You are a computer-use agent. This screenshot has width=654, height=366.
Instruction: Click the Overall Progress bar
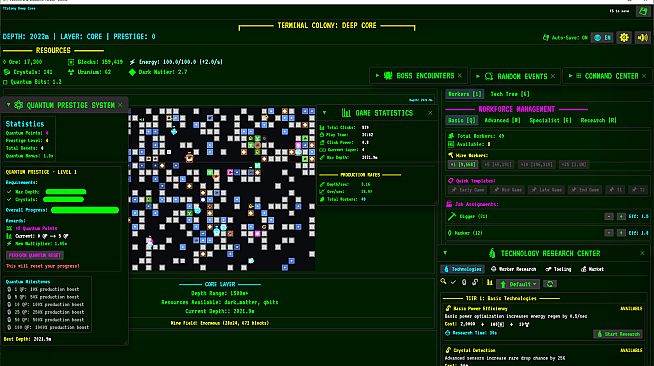pos(85,210)
